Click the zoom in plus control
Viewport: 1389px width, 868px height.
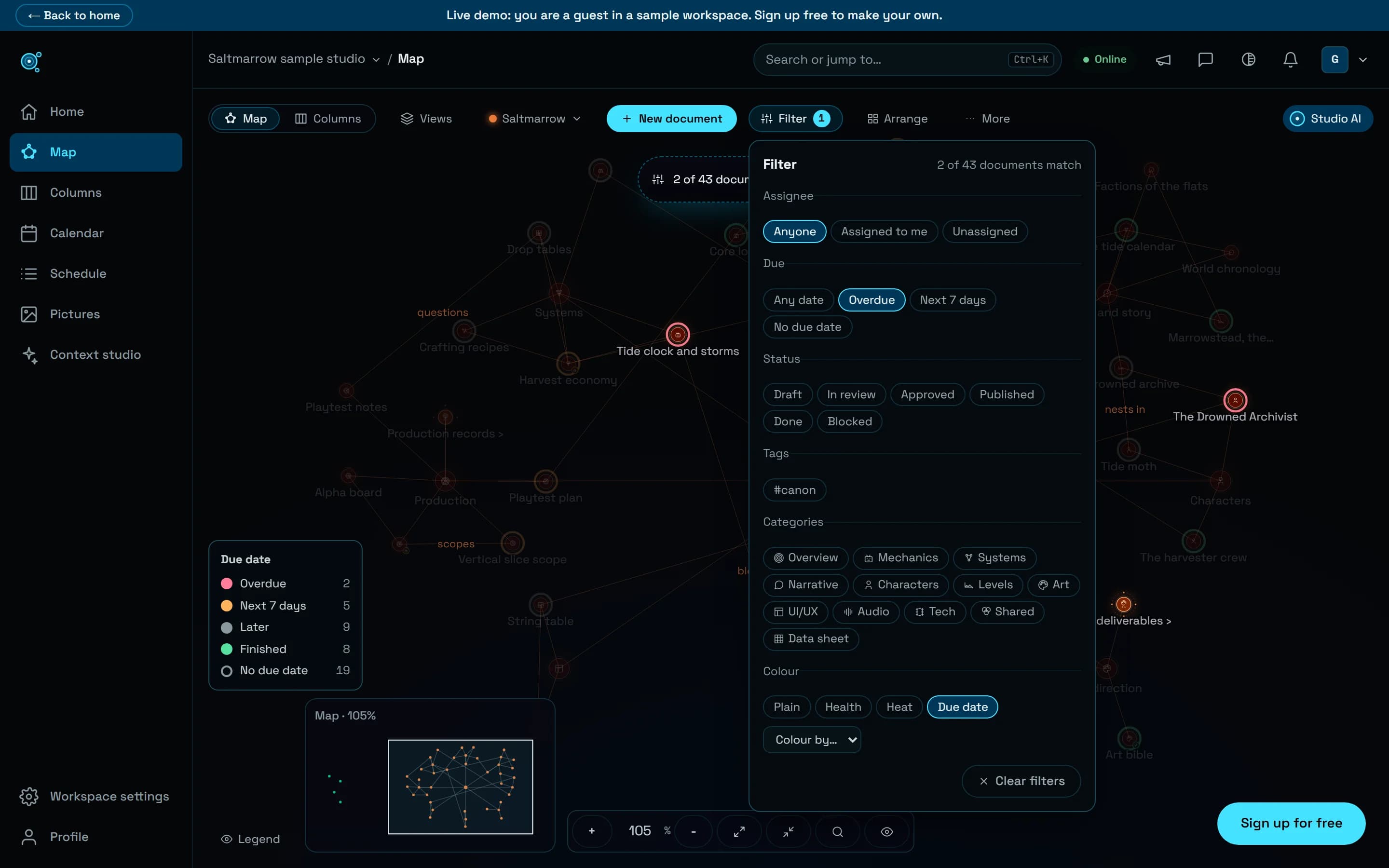click(x=591, y=831)
